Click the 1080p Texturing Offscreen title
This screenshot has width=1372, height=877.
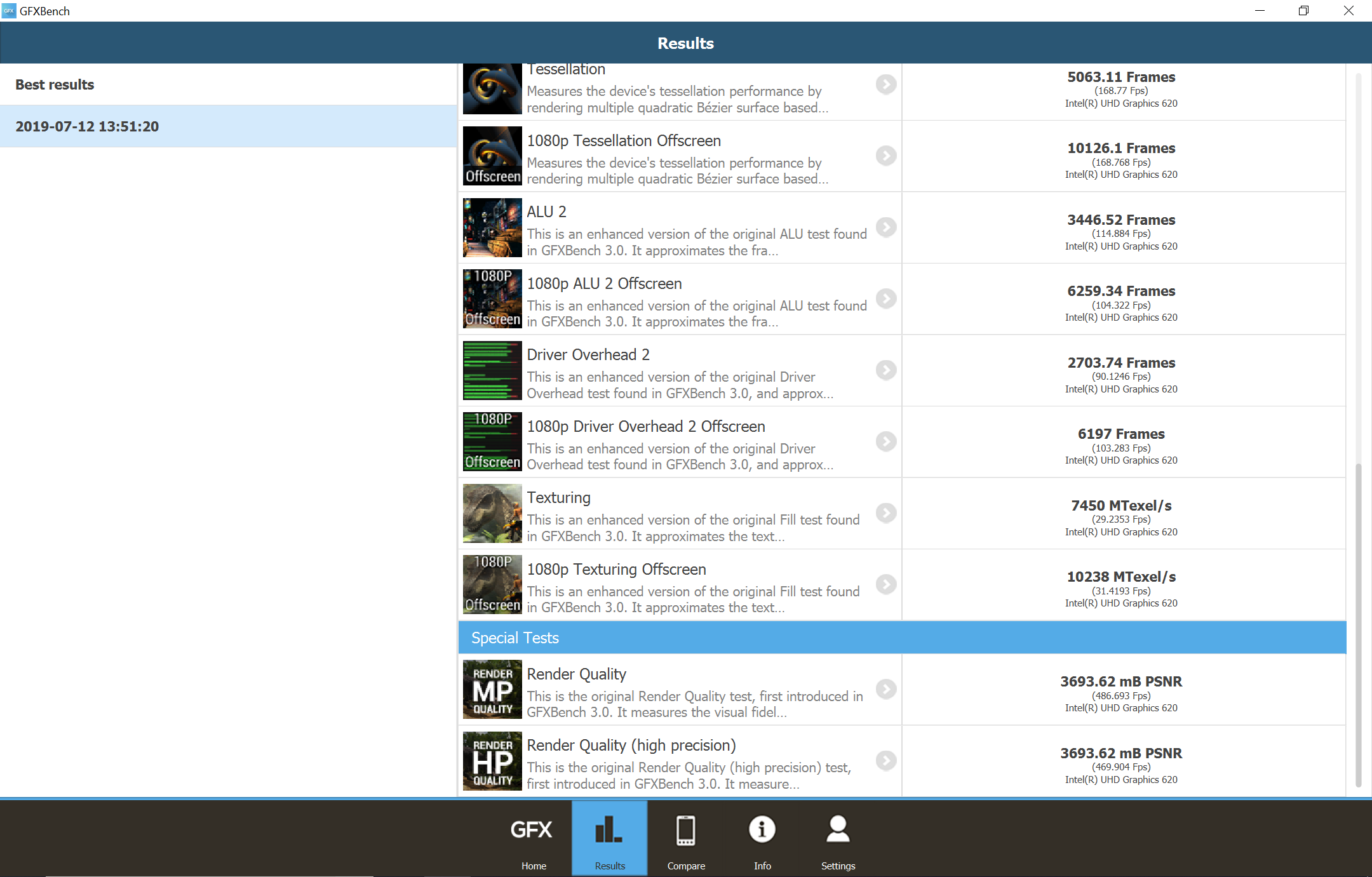coord(616,569)
